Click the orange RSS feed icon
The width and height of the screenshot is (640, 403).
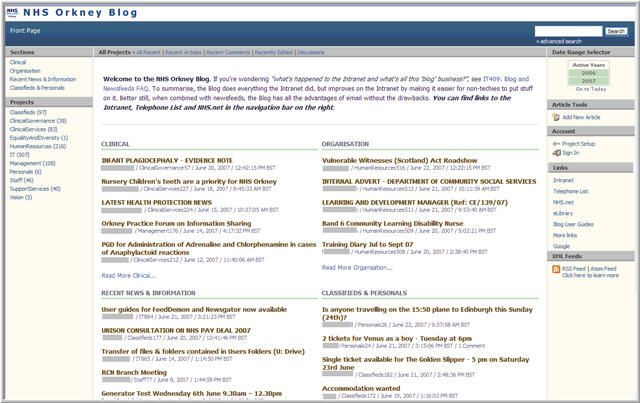click(555, 268)
